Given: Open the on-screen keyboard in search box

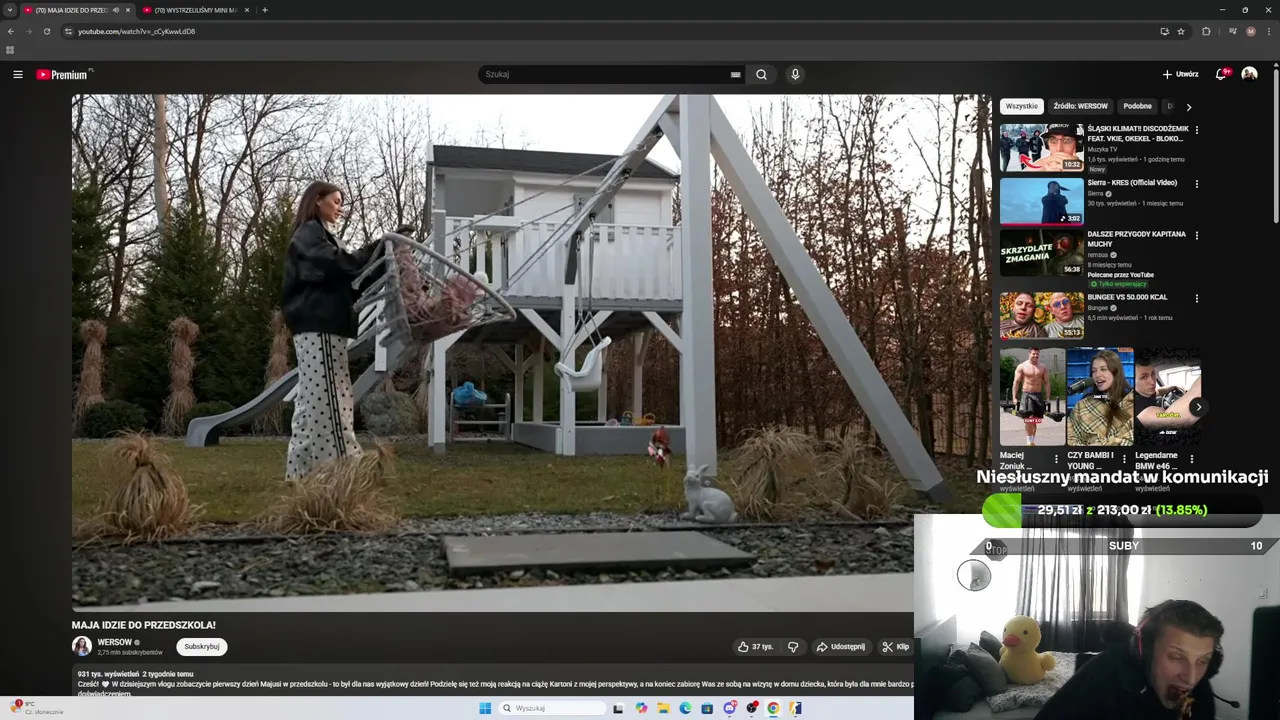Looking at the screenshot, I should pos(735,74).
